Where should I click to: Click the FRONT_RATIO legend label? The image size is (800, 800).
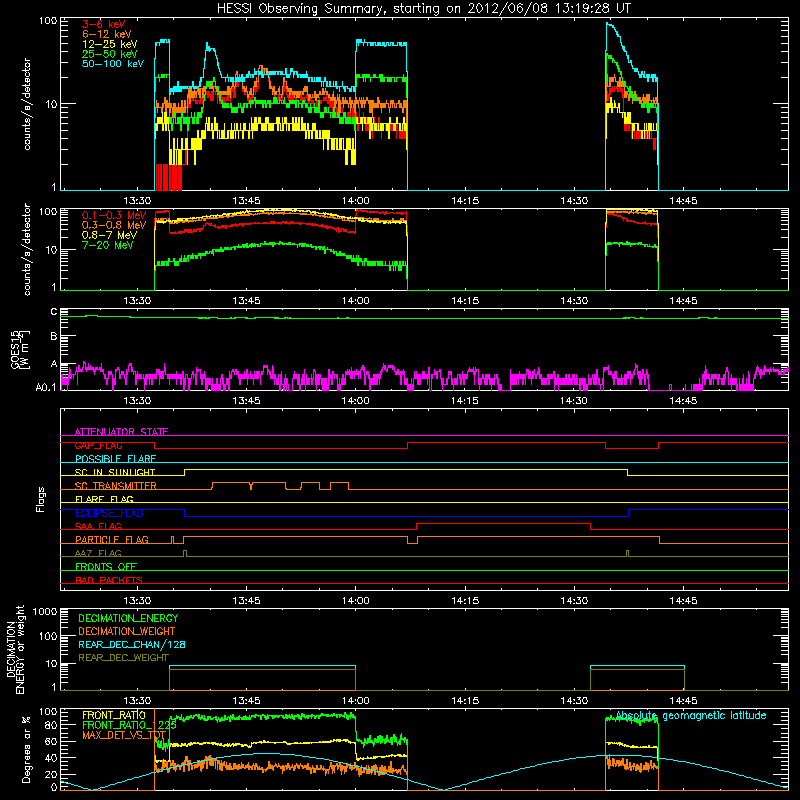point(114,715)
